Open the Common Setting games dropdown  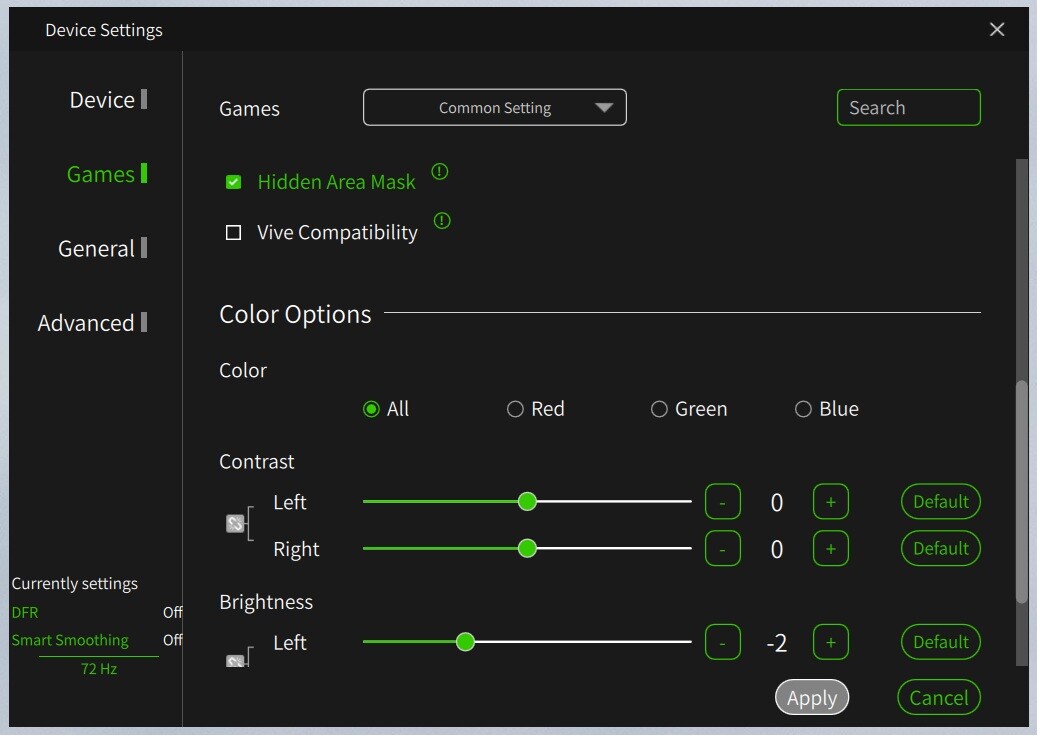click(495, 108)
